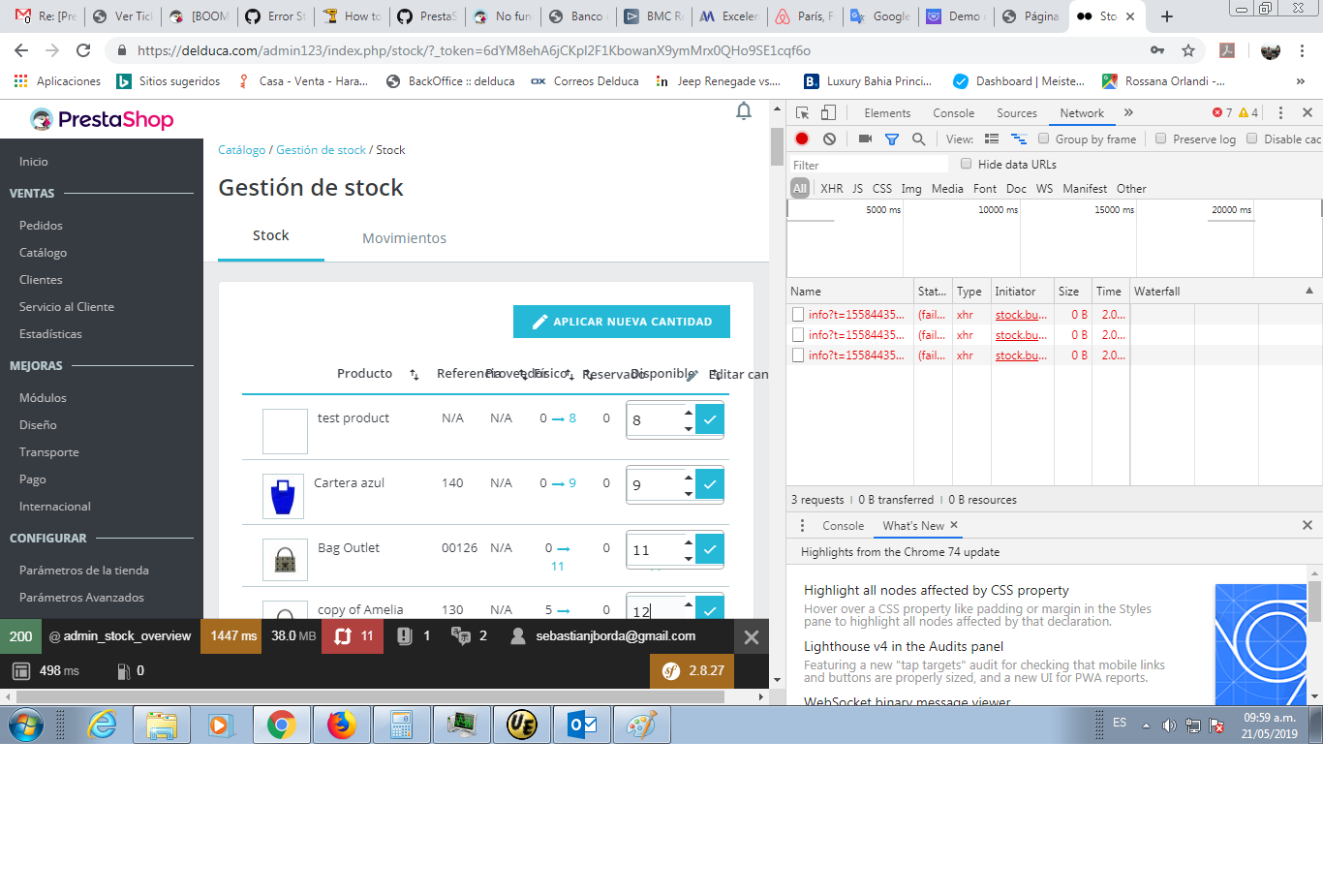Click the new tab plus button

(x=1167, y=16)
